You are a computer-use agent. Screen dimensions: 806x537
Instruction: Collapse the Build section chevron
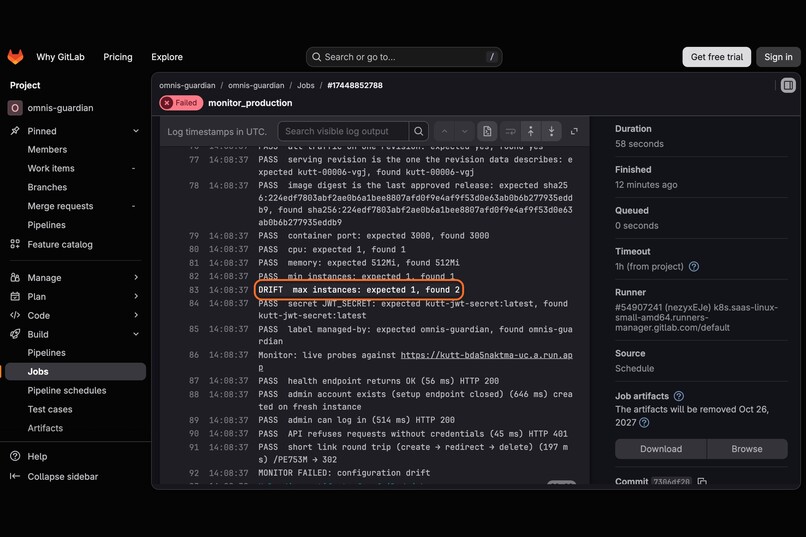pos(136,334)
